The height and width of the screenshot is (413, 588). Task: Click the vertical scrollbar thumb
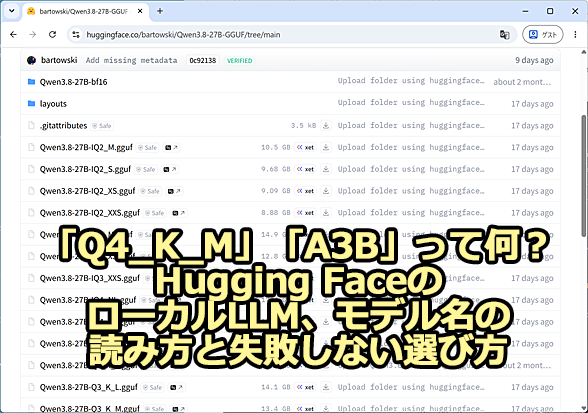(584, 176)
